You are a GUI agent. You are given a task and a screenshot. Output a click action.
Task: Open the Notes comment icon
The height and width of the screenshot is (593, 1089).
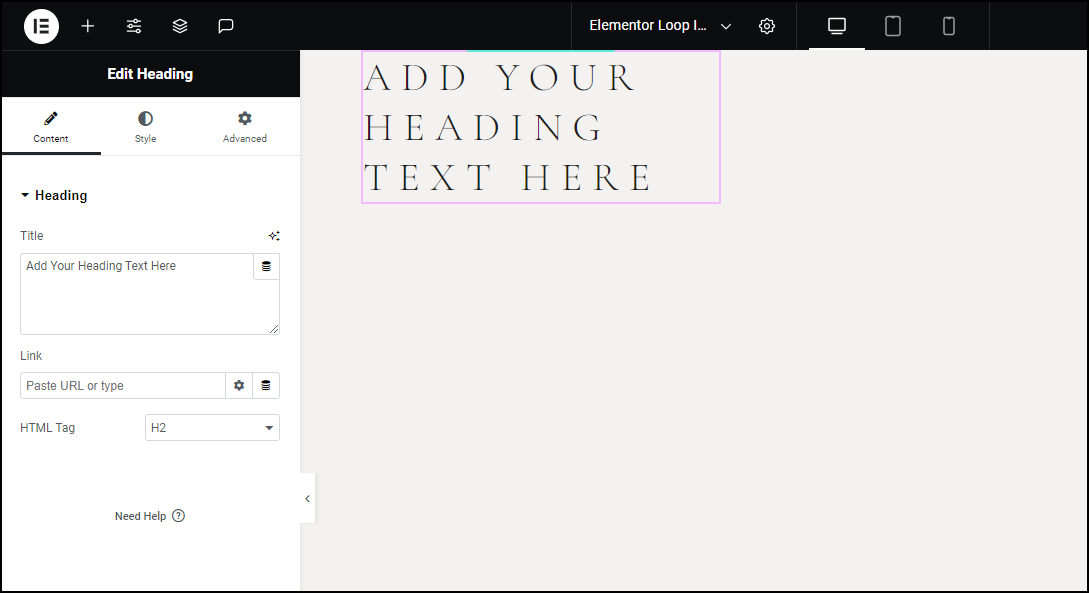[x=226, y=26]
